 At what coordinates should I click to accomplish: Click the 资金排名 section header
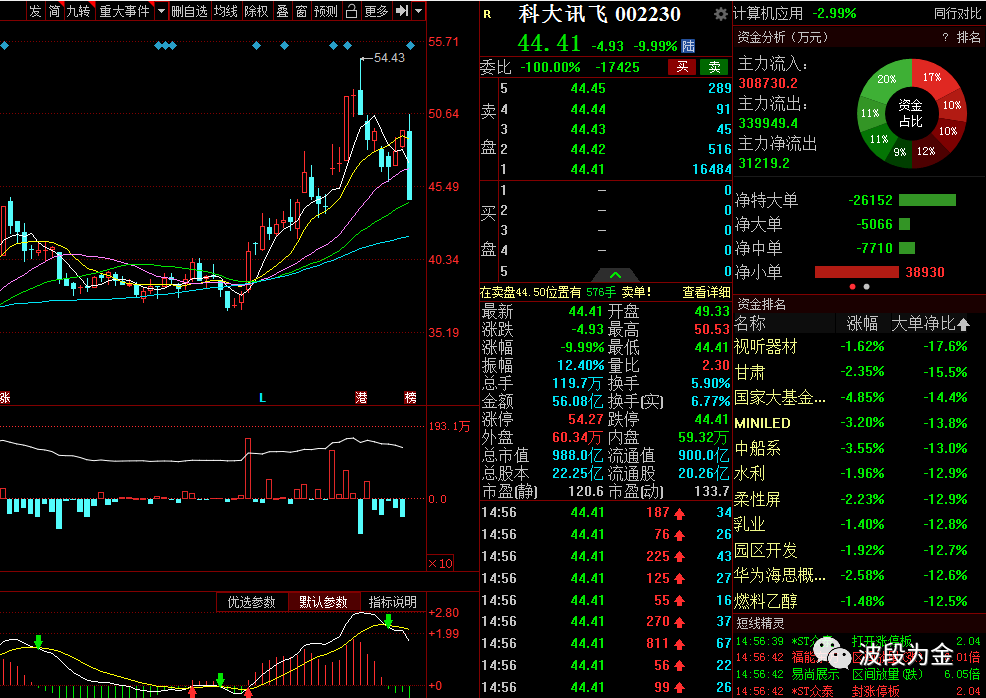[761, 304]
